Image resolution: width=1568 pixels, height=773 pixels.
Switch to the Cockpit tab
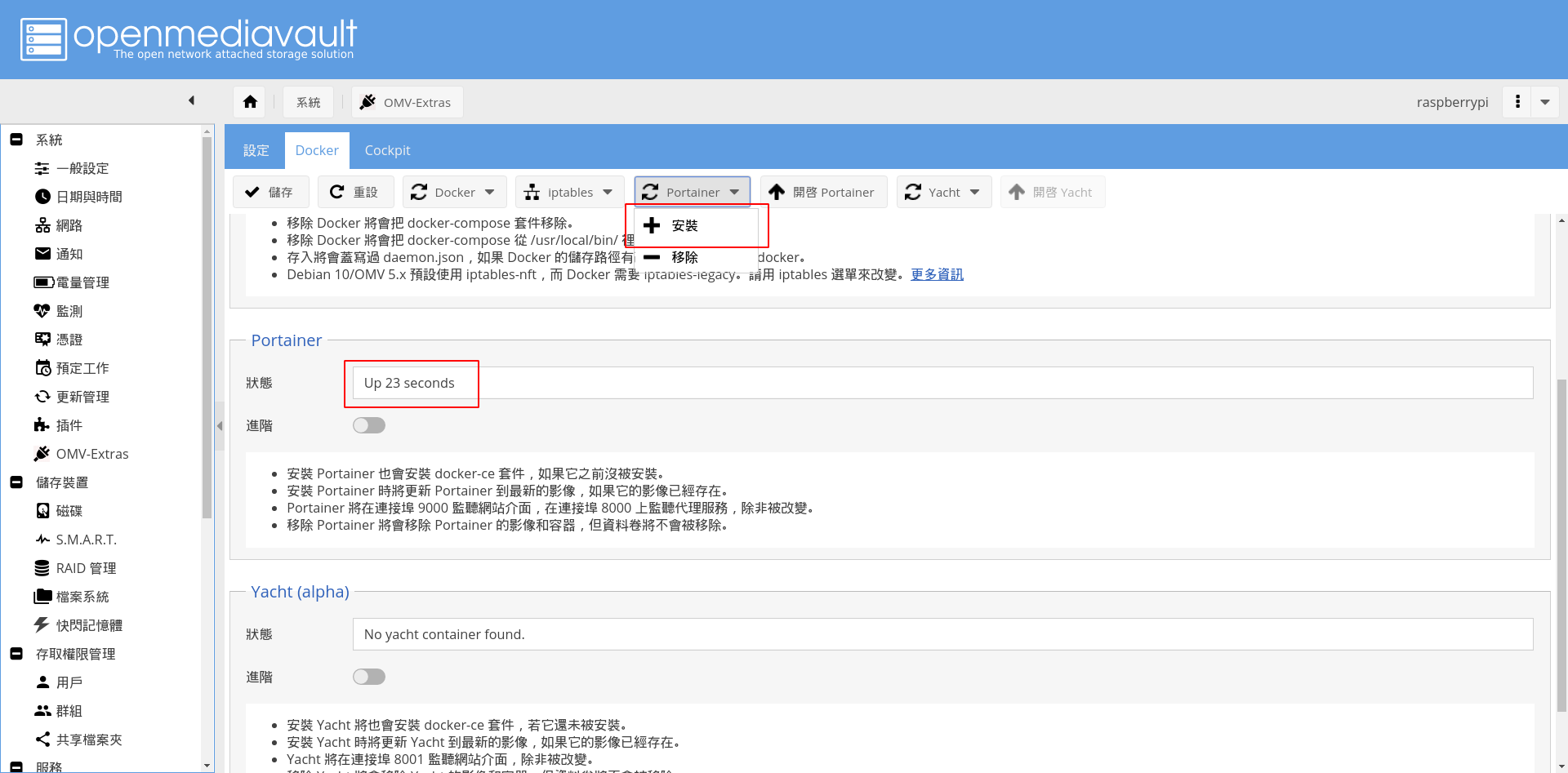click(387, 151)
